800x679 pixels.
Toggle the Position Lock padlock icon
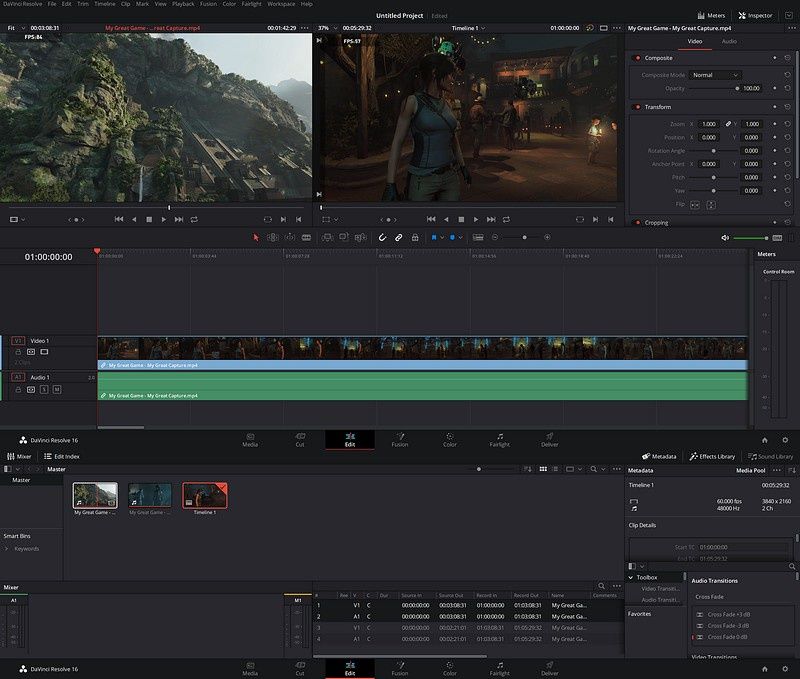click(415, 238)
